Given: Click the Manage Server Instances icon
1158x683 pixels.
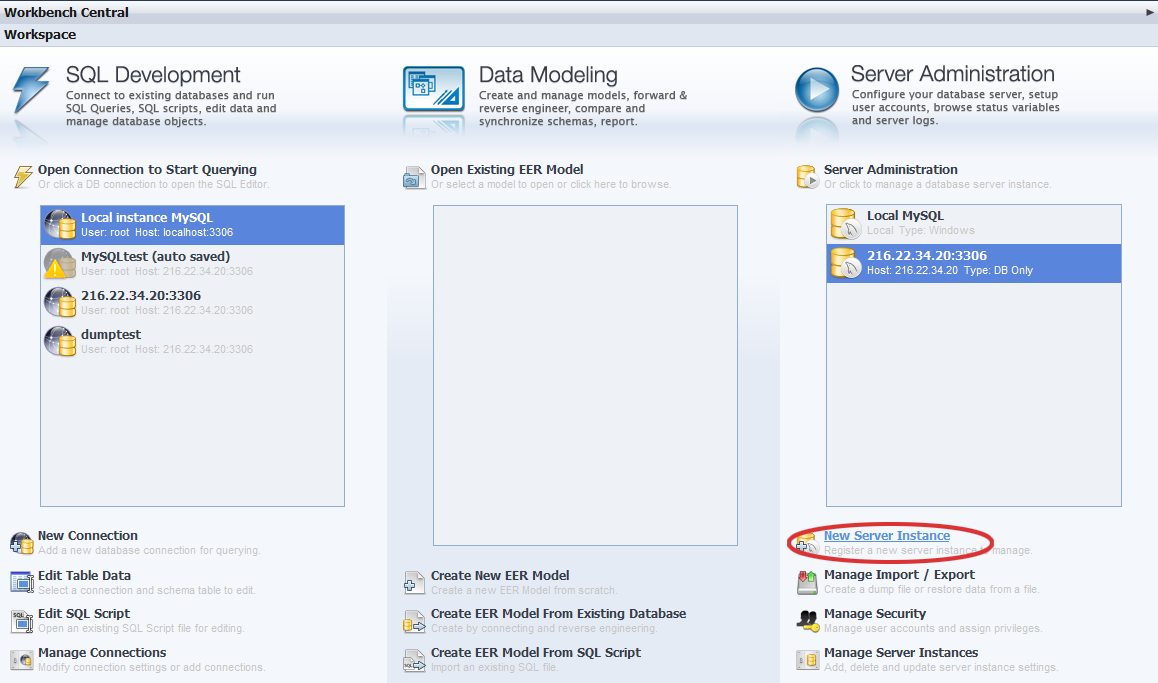Looking at the screenshot, I should click(x=807, y=659).
